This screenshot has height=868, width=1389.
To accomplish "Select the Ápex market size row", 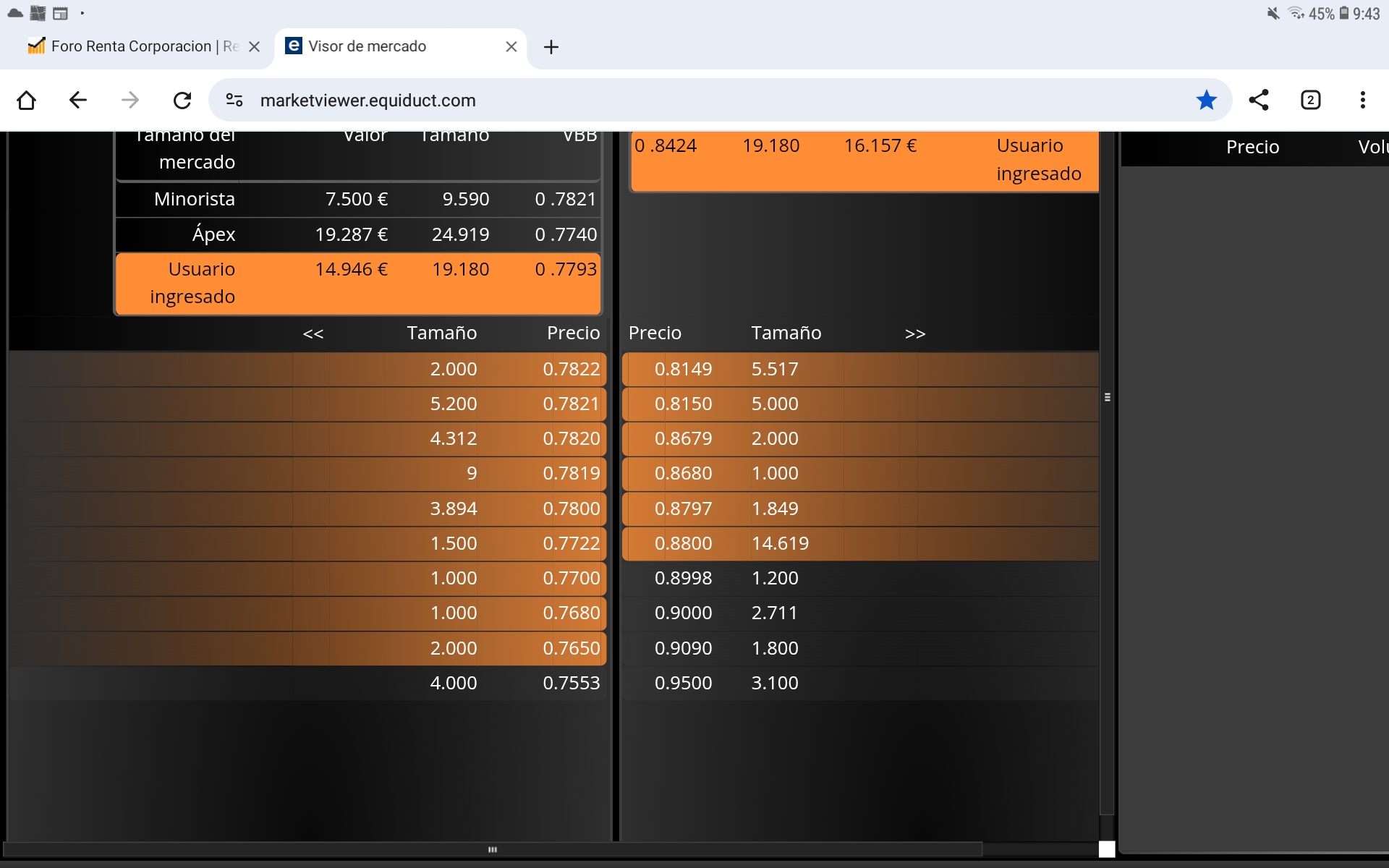I will pos(358,234).
